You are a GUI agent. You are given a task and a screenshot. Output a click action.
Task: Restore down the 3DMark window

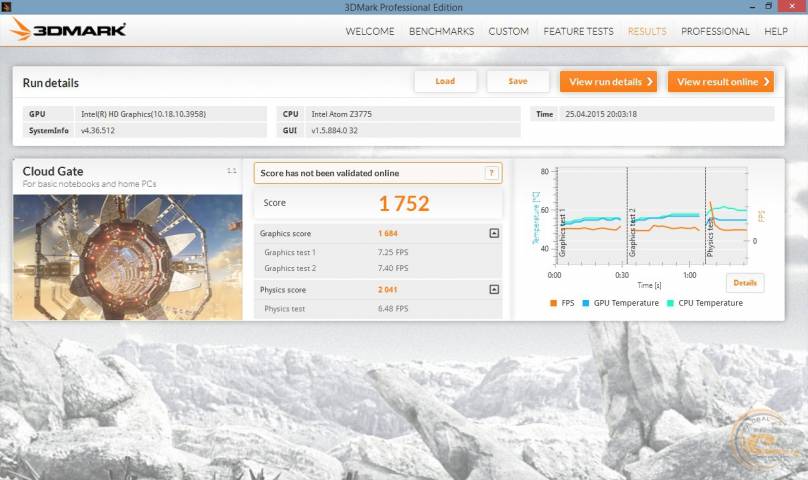pos(768,6)
